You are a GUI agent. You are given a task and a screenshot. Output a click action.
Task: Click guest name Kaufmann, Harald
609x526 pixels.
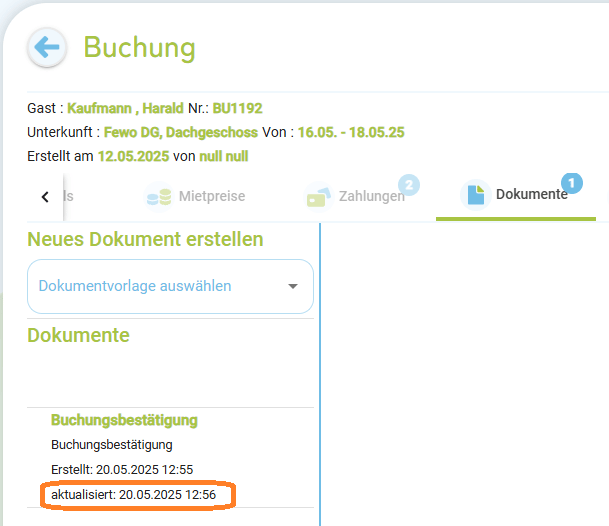pyautogui.click(x=125, y=108)
